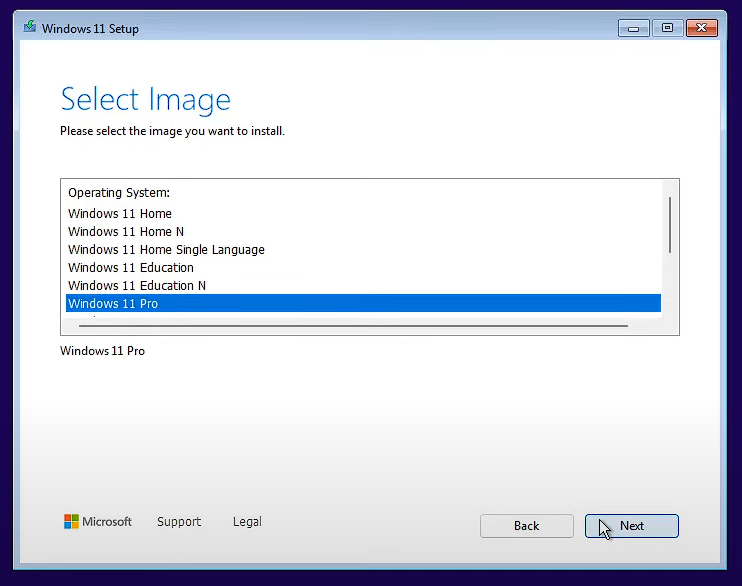Image resolution: width=742 pixels, height=586 pixels.
Task: Click the Operating System column header
Action: click(119, 193)
